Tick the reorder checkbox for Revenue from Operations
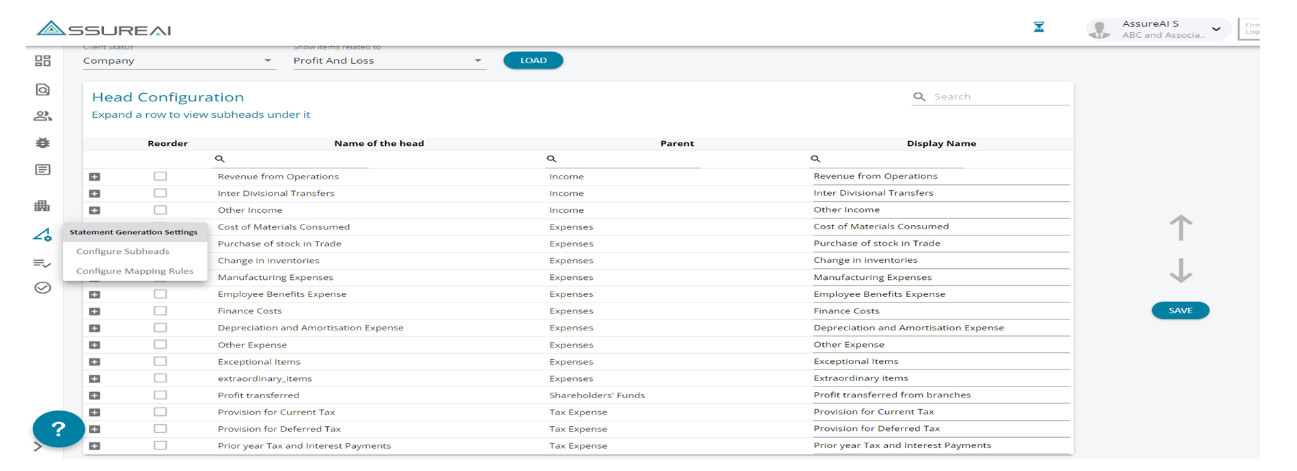The image size is (1297, 471). (x=160, y=176)
